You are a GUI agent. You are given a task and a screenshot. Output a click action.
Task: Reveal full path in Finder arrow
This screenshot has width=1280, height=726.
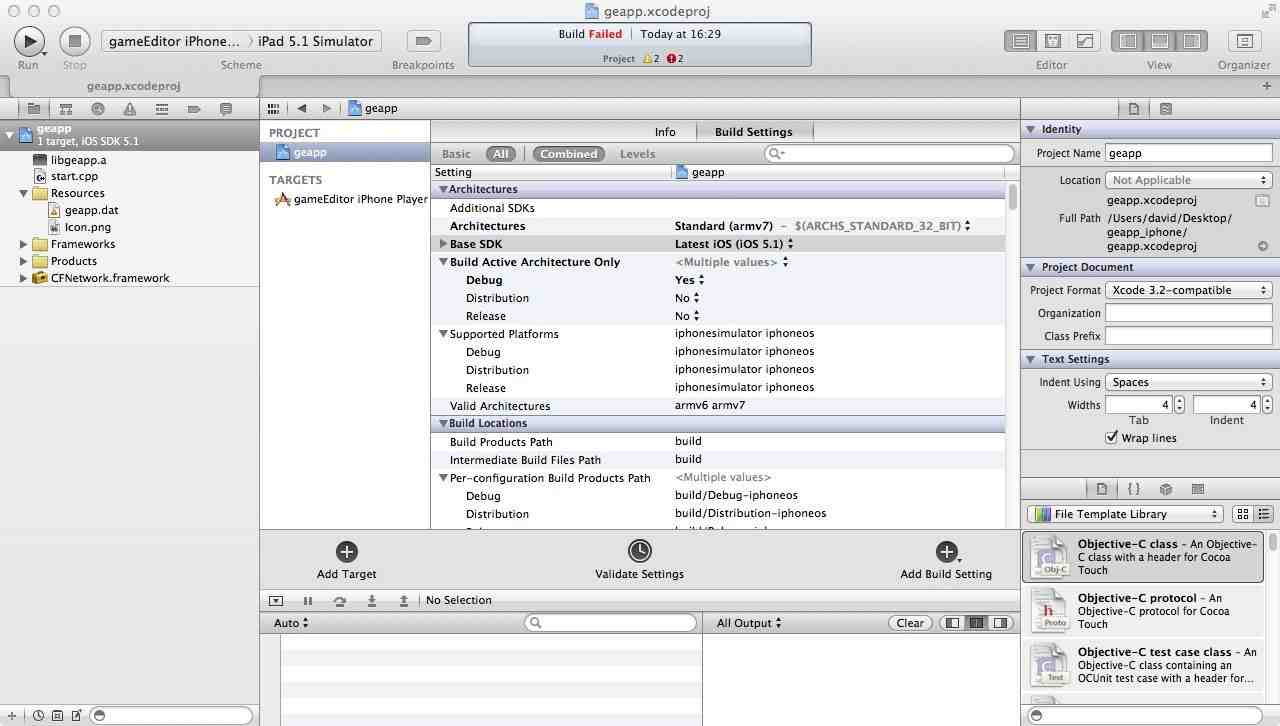pos(1263,246)
